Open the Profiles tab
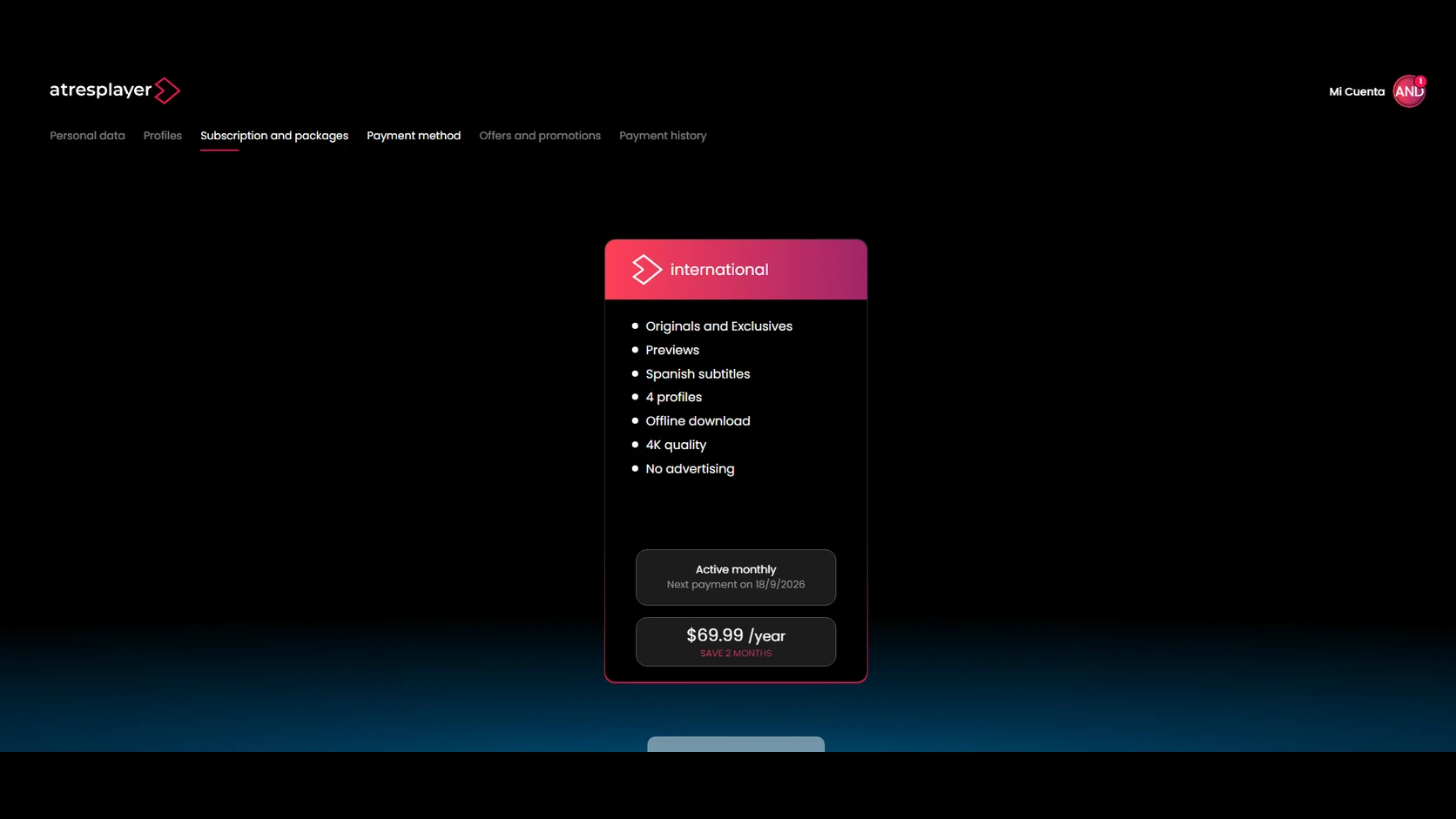This screenshot has height=819, width=1456. [163, 136]
